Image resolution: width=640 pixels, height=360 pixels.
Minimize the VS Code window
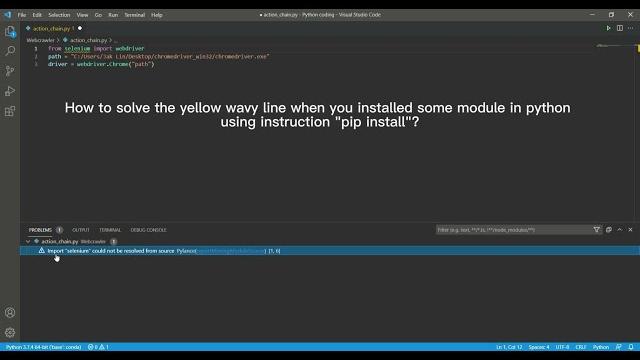click(x=592, y=15)
